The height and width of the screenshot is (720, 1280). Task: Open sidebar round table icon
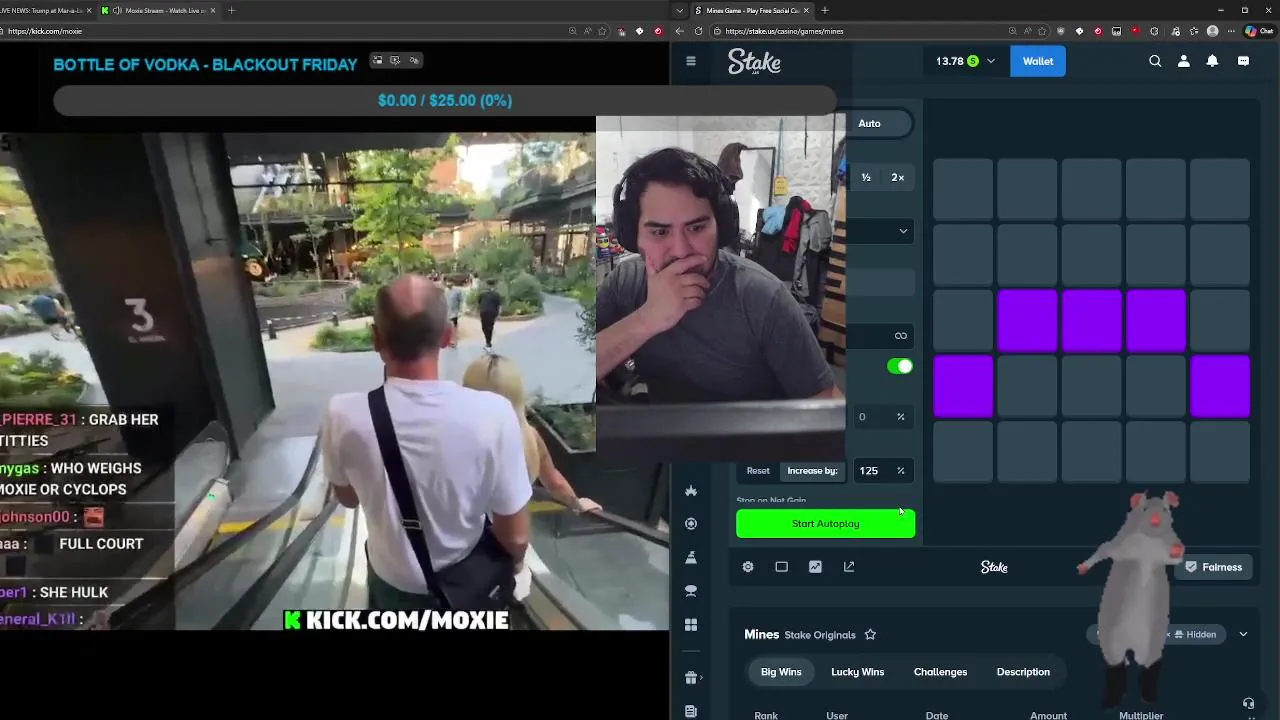(x=691, y=591)
